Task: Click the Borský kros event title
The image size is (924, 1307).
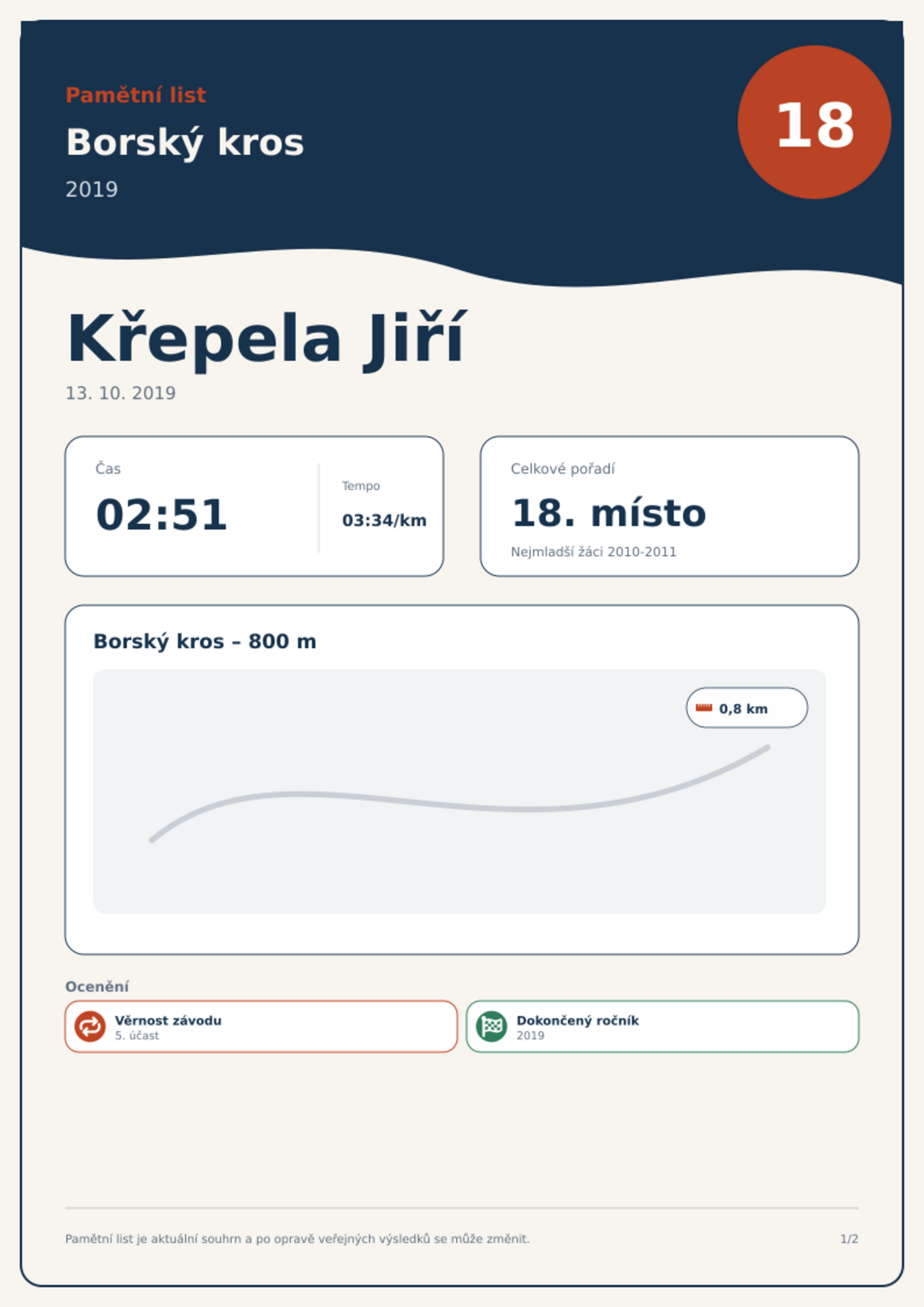Action: (x=185, y=142)
